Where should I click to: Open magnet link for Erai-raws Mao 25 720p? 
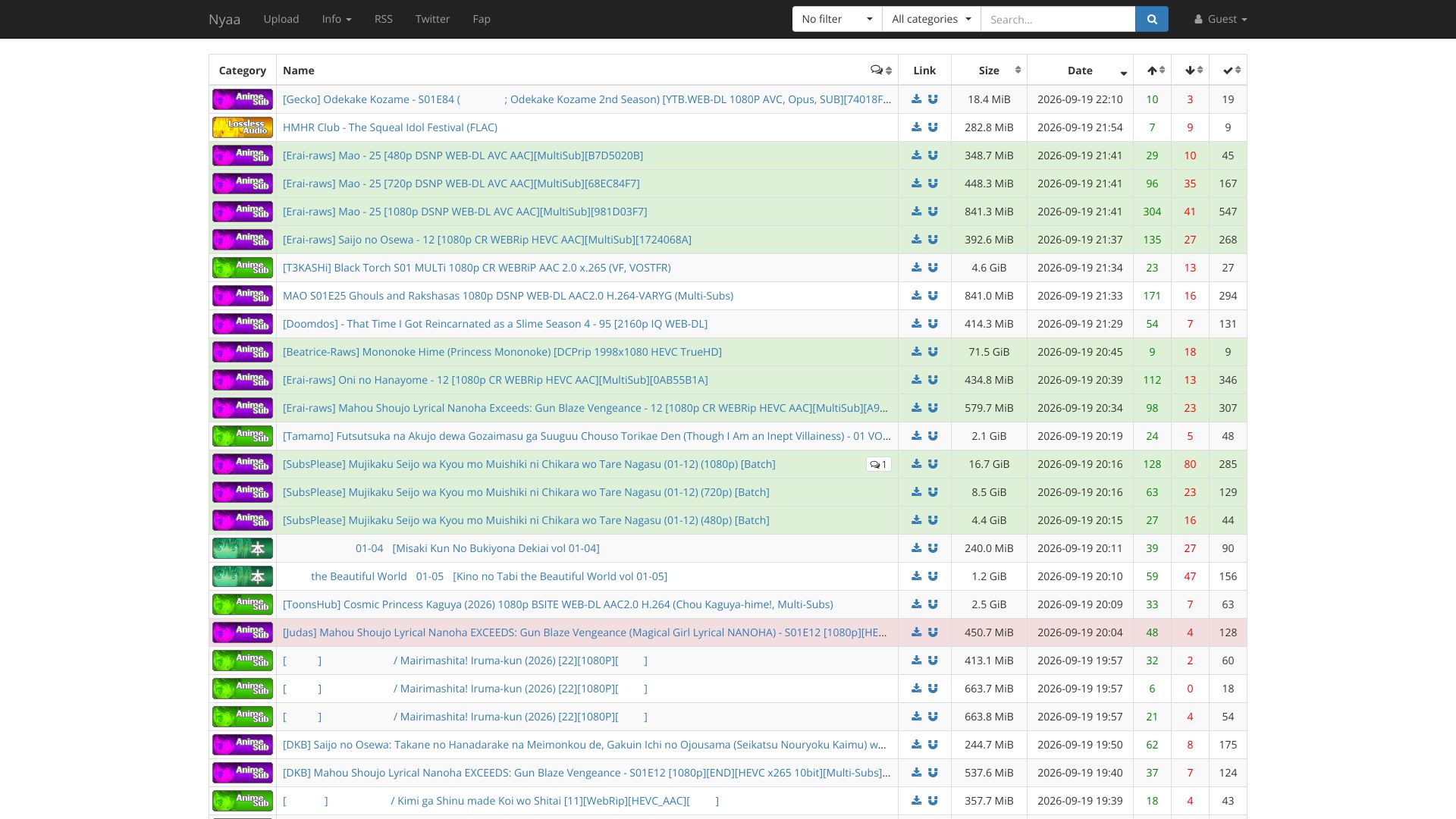tap(933, 184)
